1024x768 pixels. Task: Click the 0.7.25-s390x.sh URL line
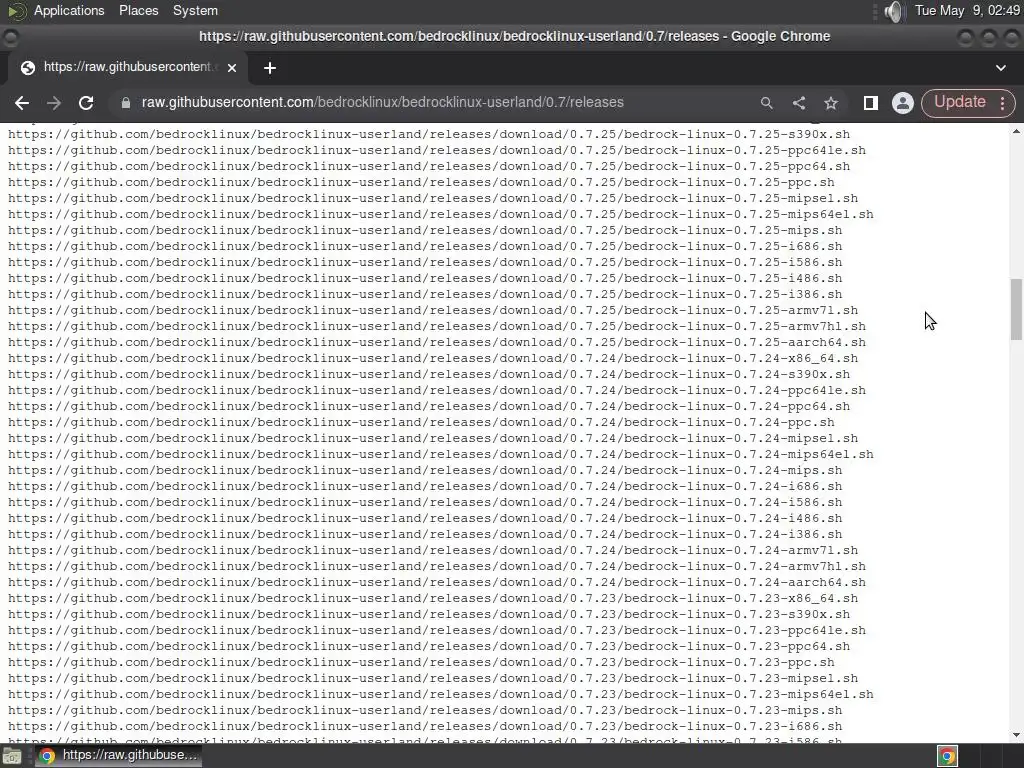coord(429,135)
